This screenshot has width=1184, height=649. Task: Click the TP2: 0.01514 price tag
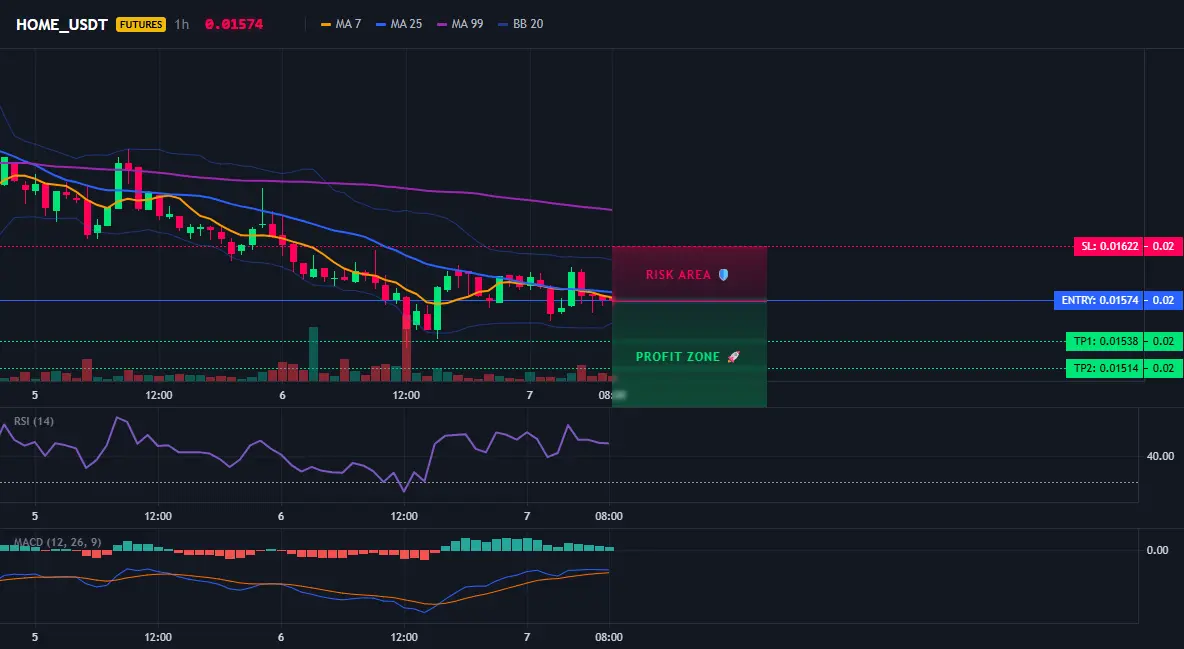click(1105, 369)
